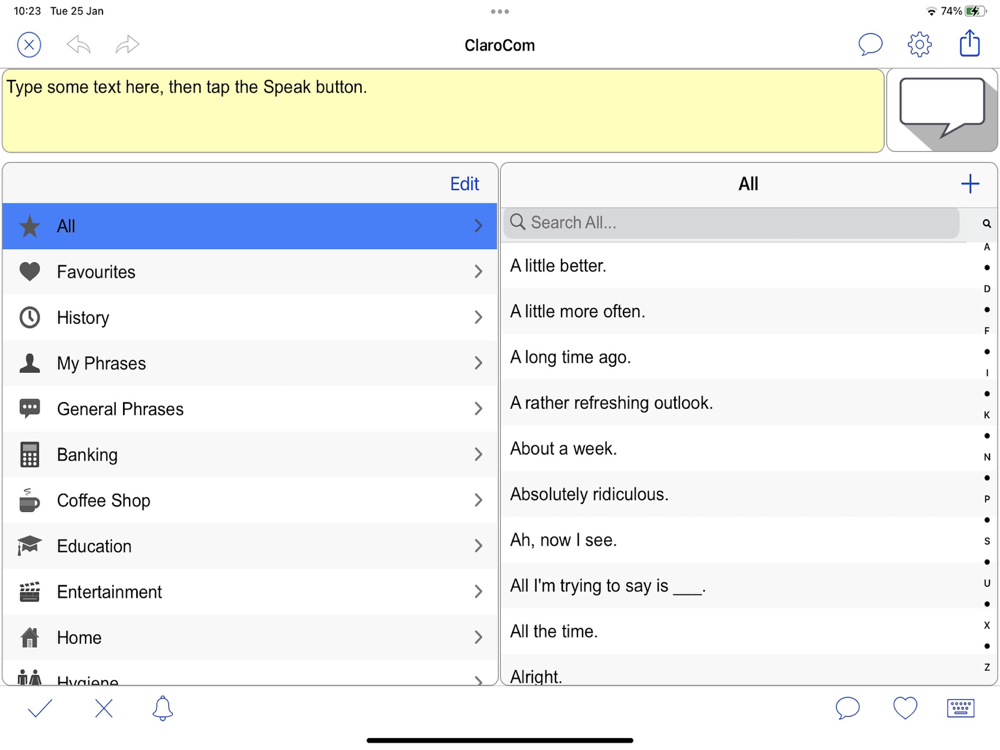Add a new phrase with plus button
The width and height of the screenshot is (1000, 750).
[969, 184]
